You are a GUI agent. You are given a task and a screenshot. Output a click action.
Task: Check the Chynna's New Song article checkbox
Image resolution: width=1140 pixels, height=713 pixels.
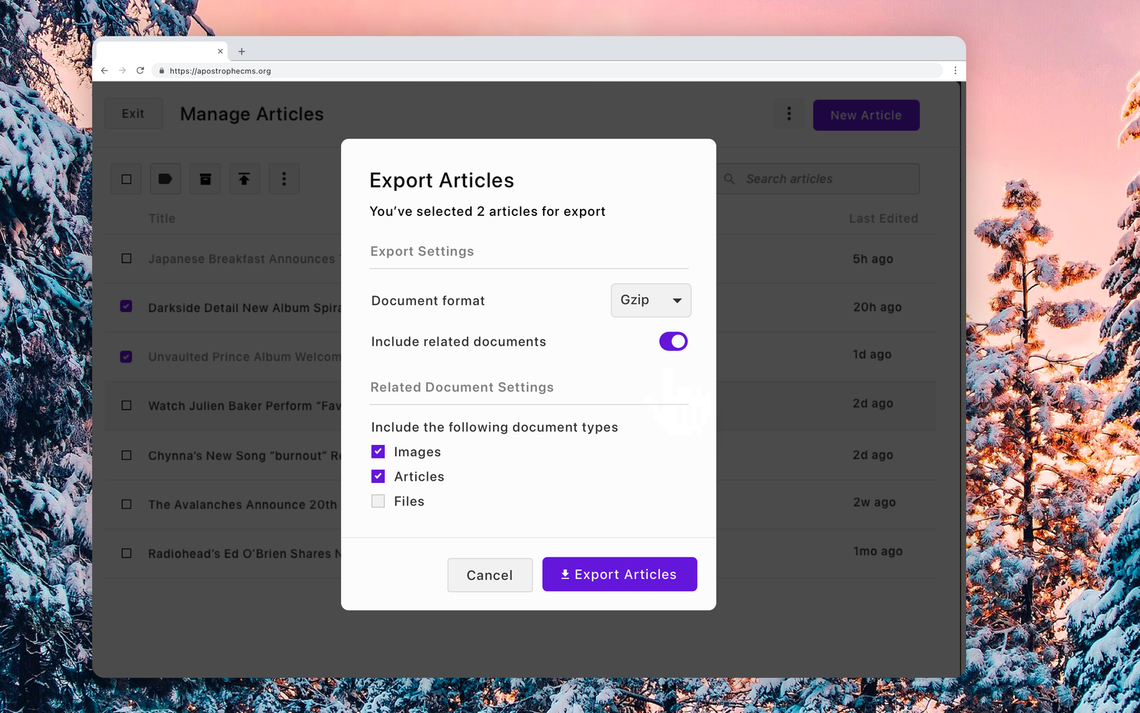click(x=127, y=455)
